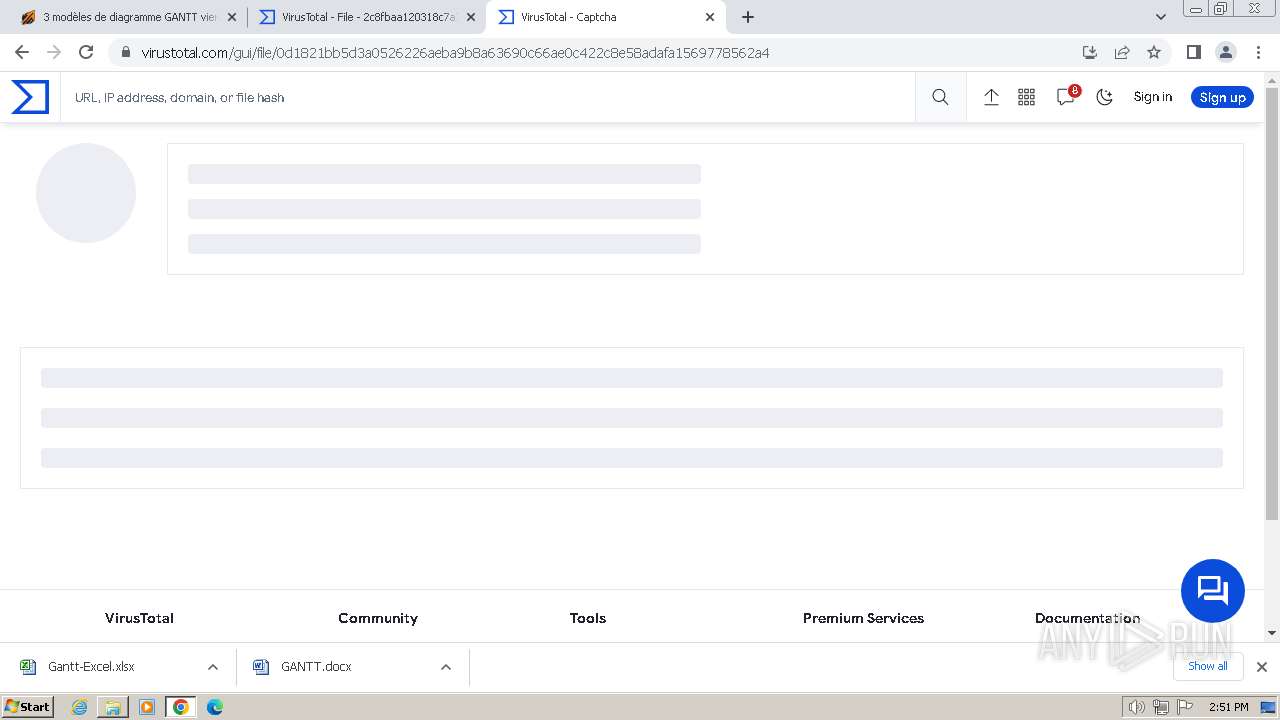Click the action center flag icon

coord(1184,707)
